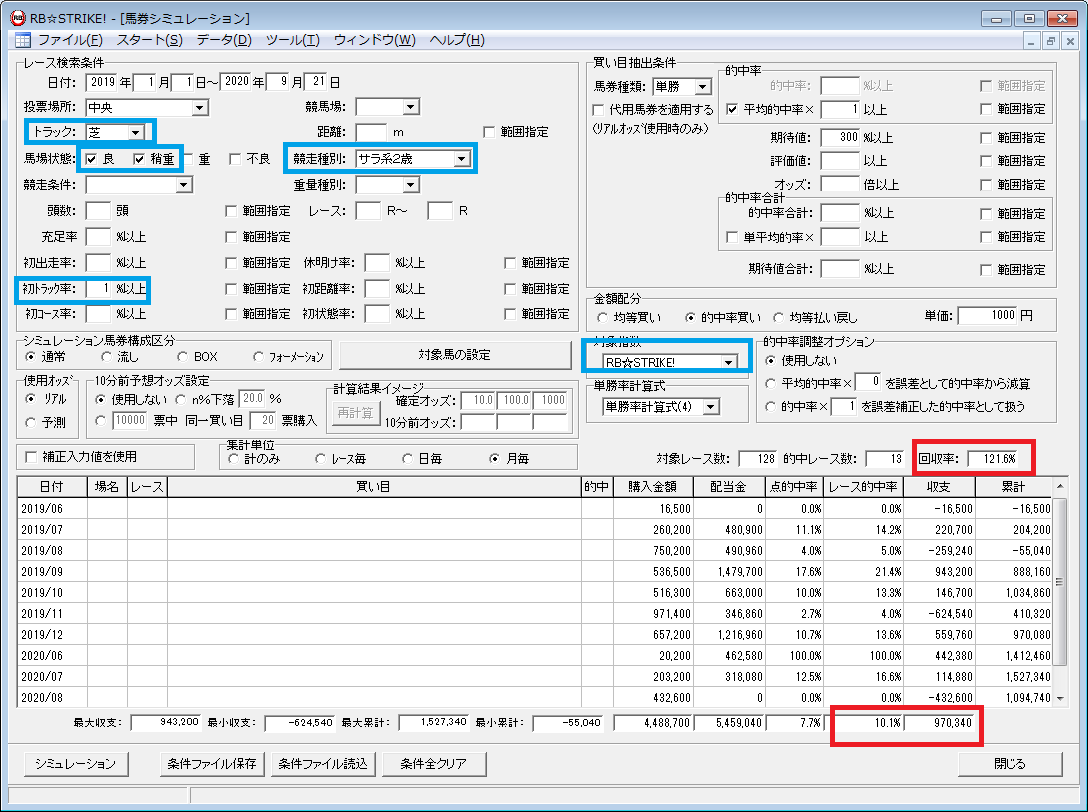Click the シミュレーション button
The height and width of the screenshot is (812, 1088).
click(76, 763)
